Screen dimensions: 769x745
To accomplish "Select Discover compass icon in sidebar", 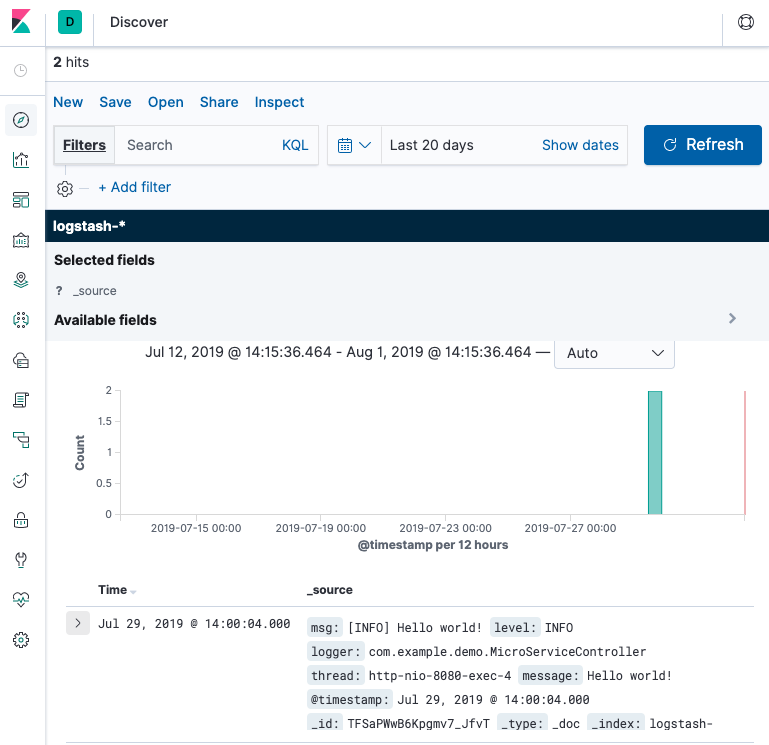I will [x=21, y=120].
